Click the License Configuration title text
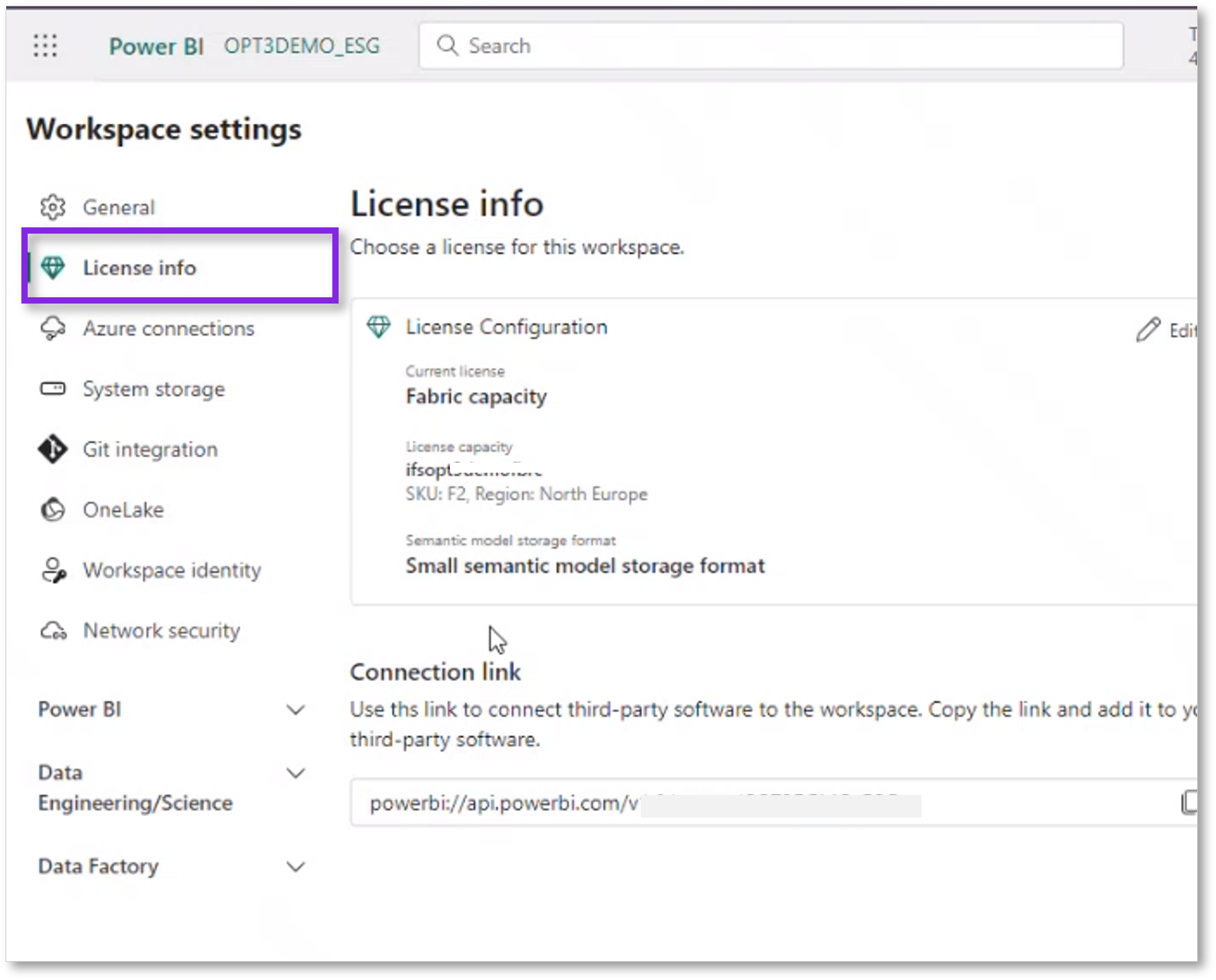The width and height of the screenshot is (1216, 980). coord(507,327)
